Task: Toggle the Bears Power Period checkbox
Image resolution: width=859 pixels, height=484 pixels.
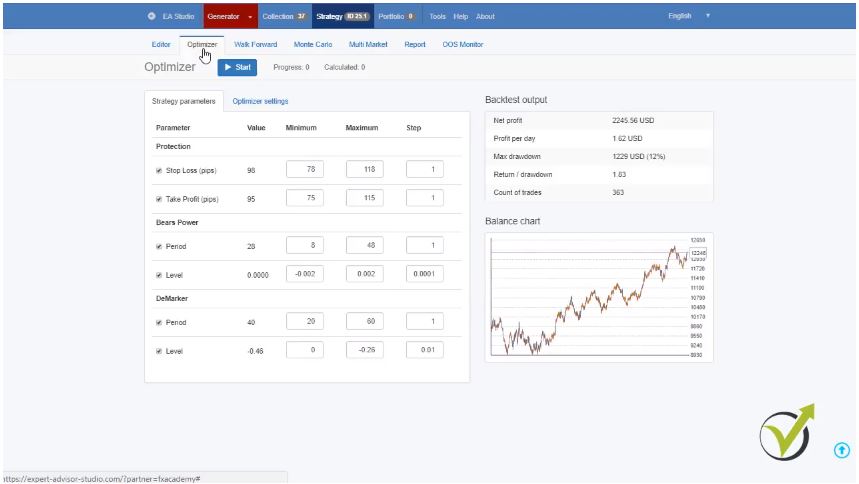Action: [159, 247]
